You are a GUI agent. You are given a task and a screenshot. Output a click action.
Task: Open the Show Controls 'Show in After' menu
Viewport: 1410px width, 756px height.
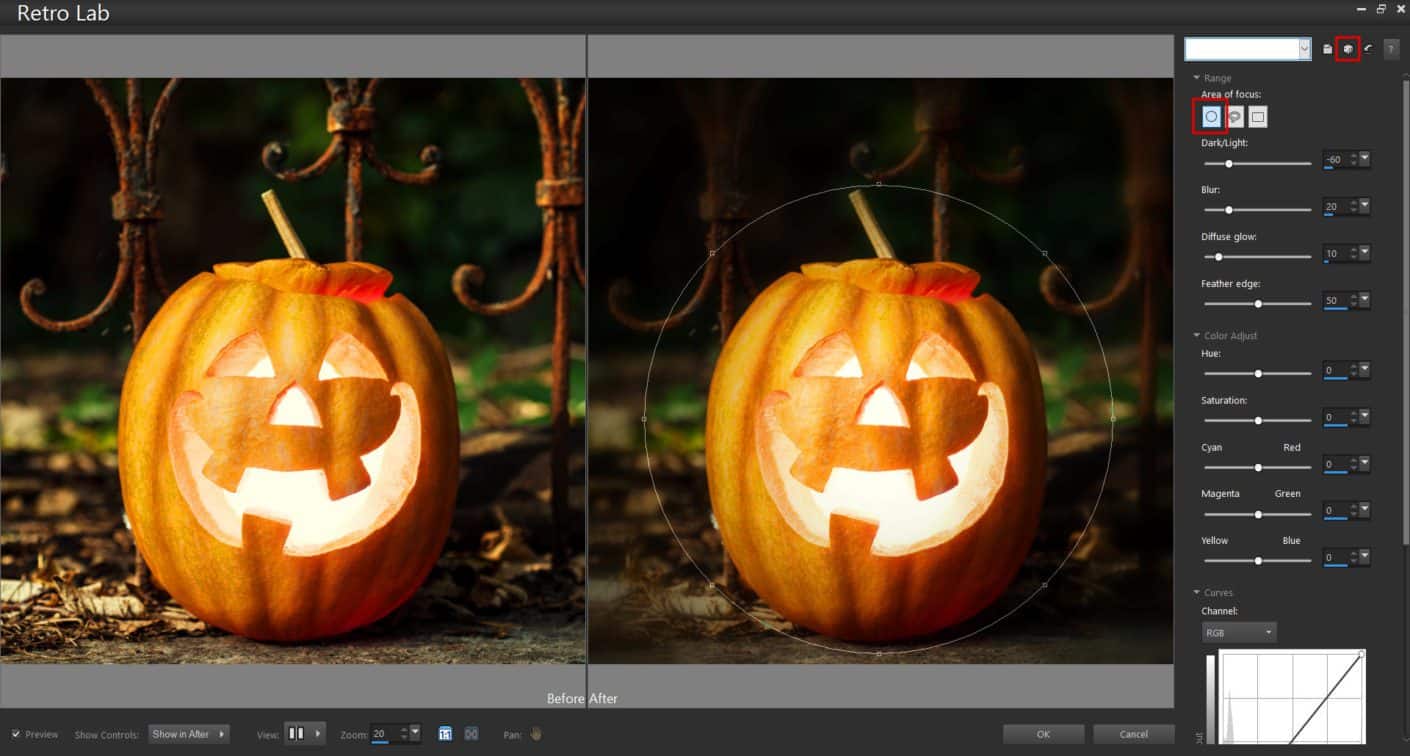coord(188,733)
